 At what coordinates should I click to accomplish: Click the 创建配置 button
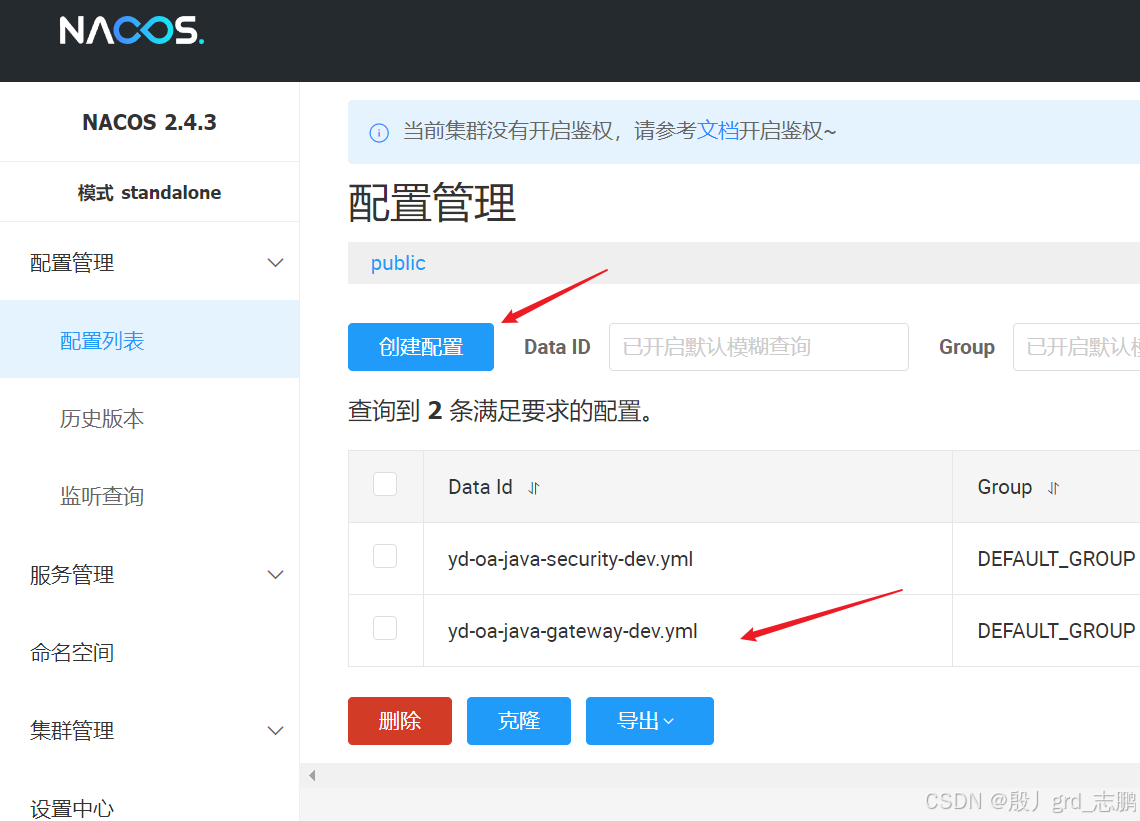pyautogui.click(x=421, y=347)
